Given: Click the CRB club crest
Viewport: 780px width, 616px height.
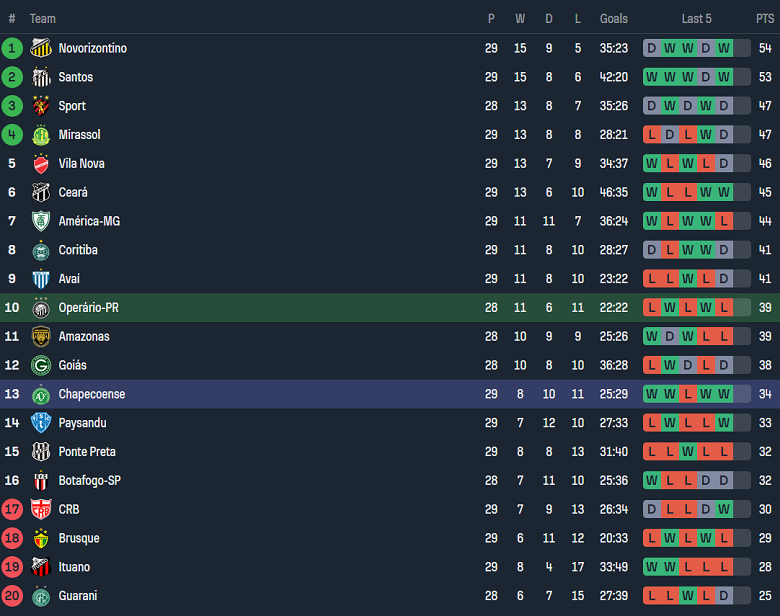Looking at the screenshot, I should coord(41,510).
